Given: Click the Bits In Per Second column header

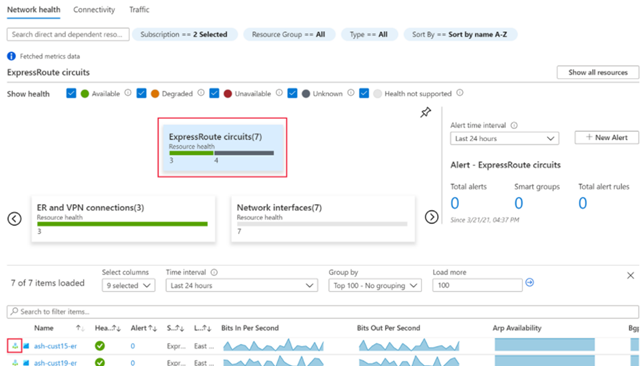Looking at the screenshot, I should [250, 328].
